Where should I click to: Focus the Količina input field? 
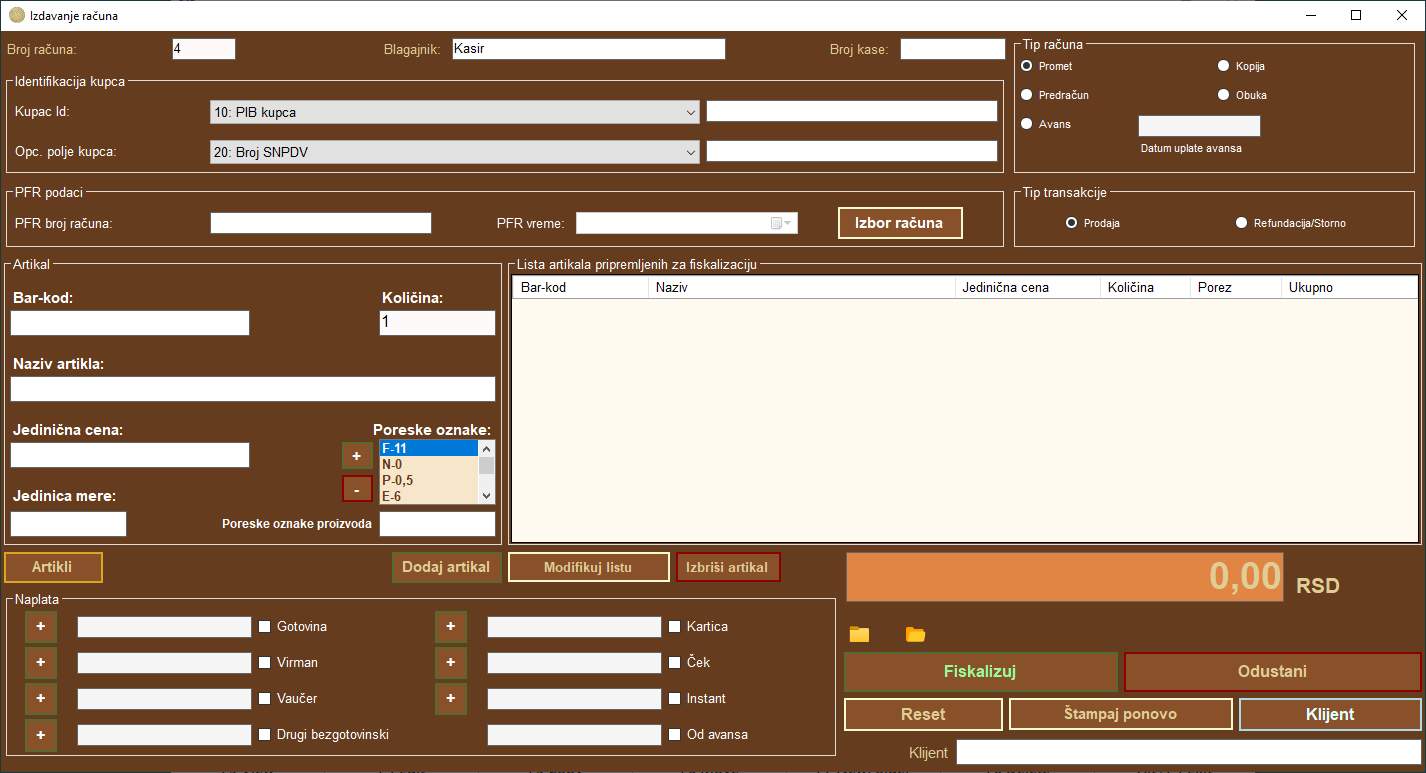pos(437,323)
